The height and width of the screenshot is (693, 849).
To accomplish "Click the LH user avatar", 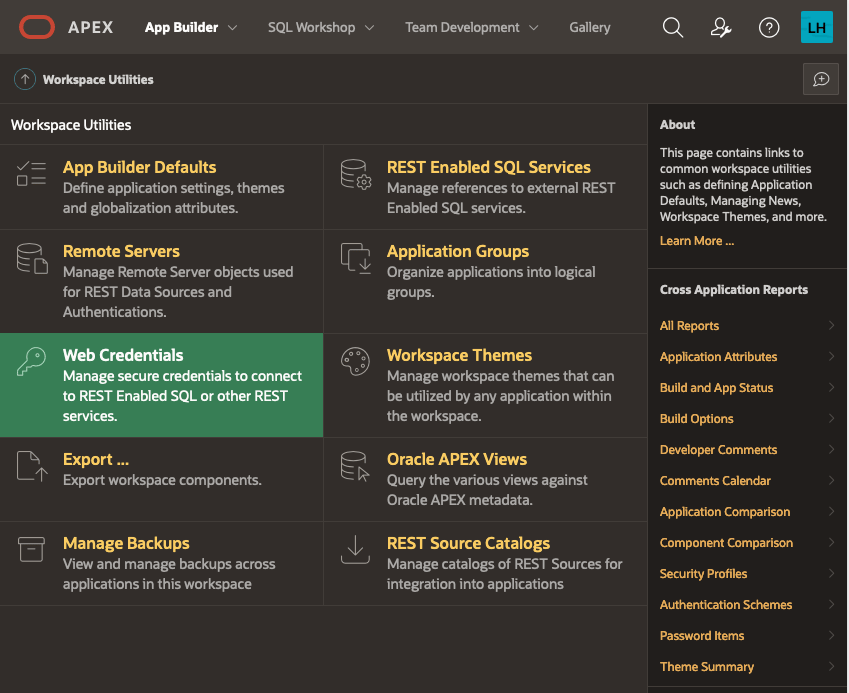I will pyautogui.click(x=819, y=27).
